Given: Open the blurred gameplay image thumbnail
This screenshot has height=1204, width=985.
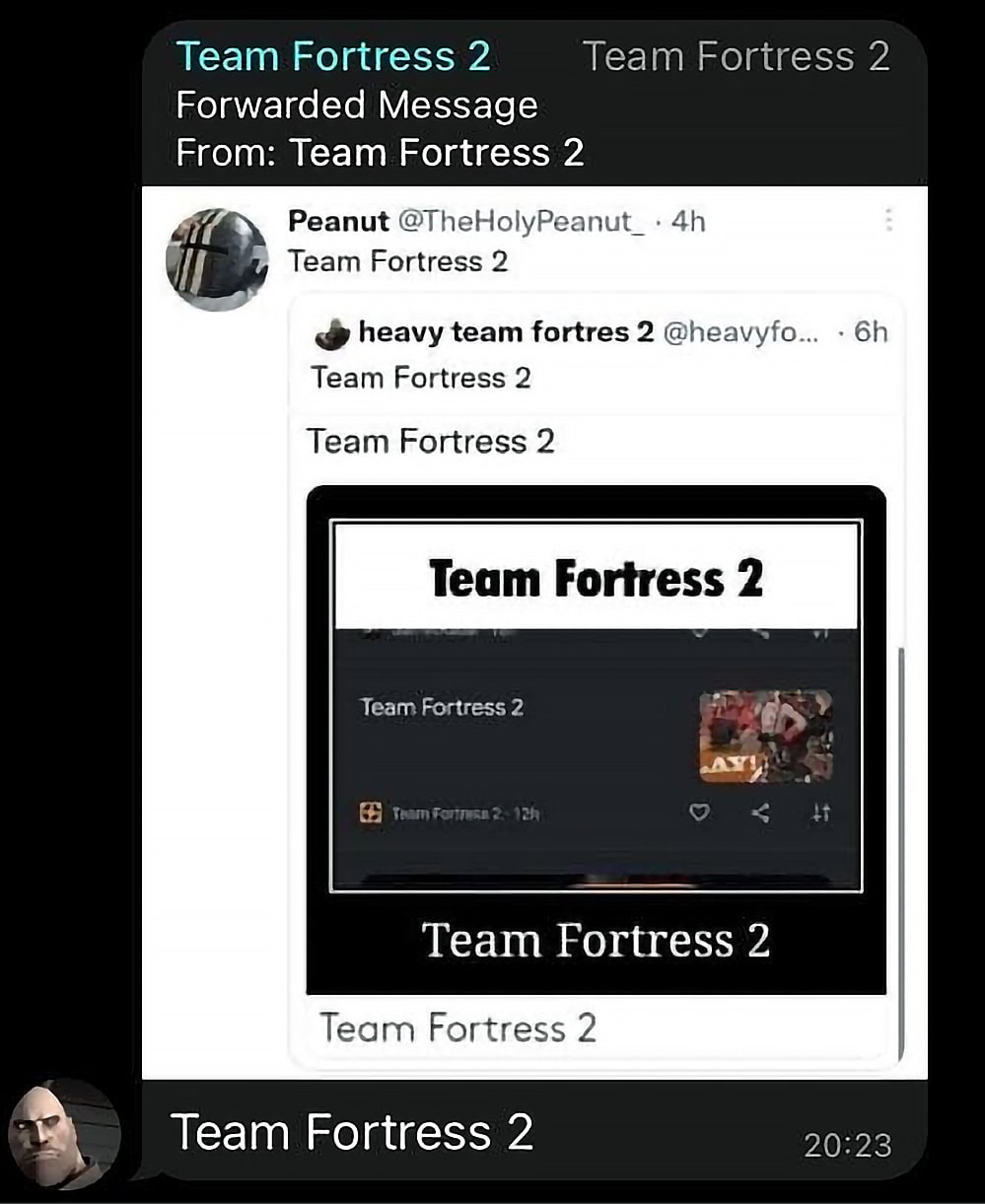Looking at the screenshot, I should tap(766, 737).
